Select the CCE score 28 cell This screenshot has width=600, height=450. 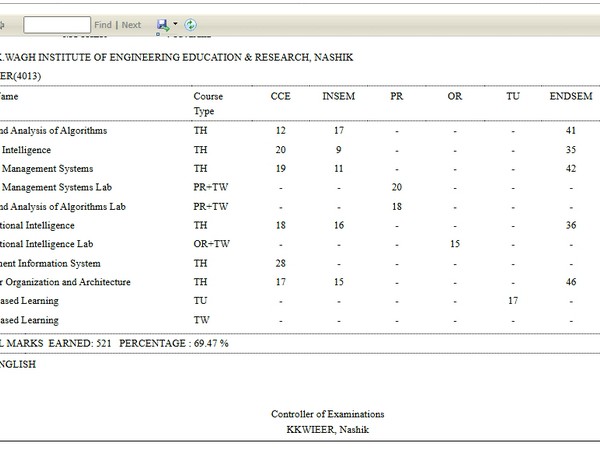click(281, 263)
